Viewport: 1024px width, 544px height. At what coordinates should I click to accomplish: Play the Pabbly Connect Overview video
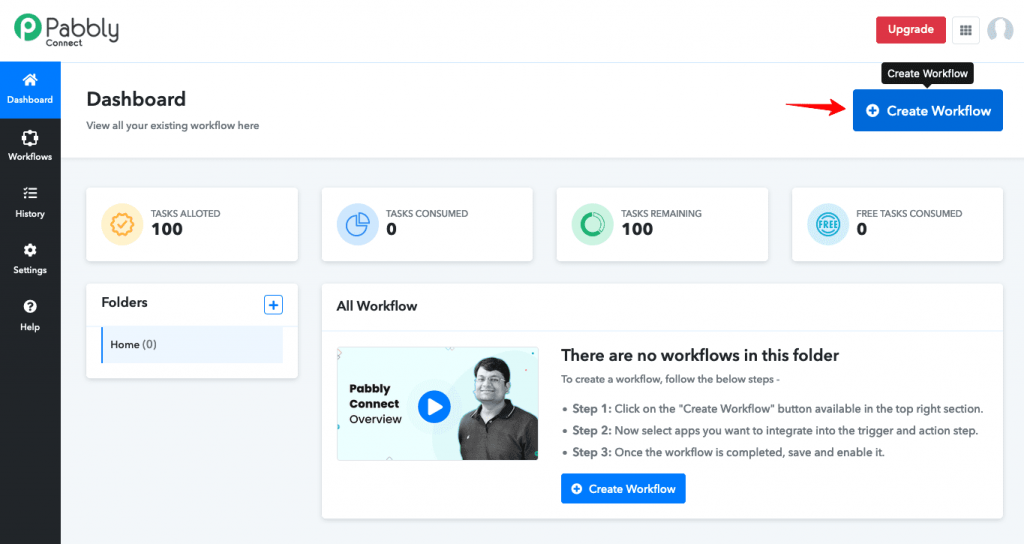tap(434, 406)
